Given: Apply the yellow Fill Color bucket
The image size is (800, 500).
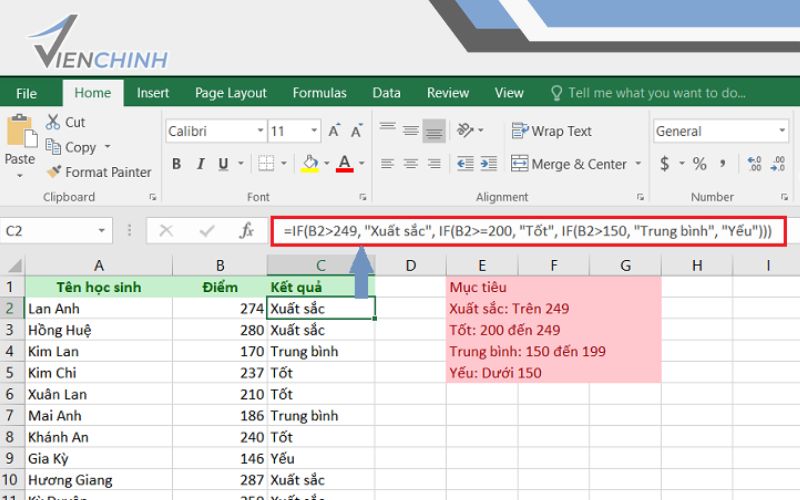Looking at the screenshot, I should point(309,163).
